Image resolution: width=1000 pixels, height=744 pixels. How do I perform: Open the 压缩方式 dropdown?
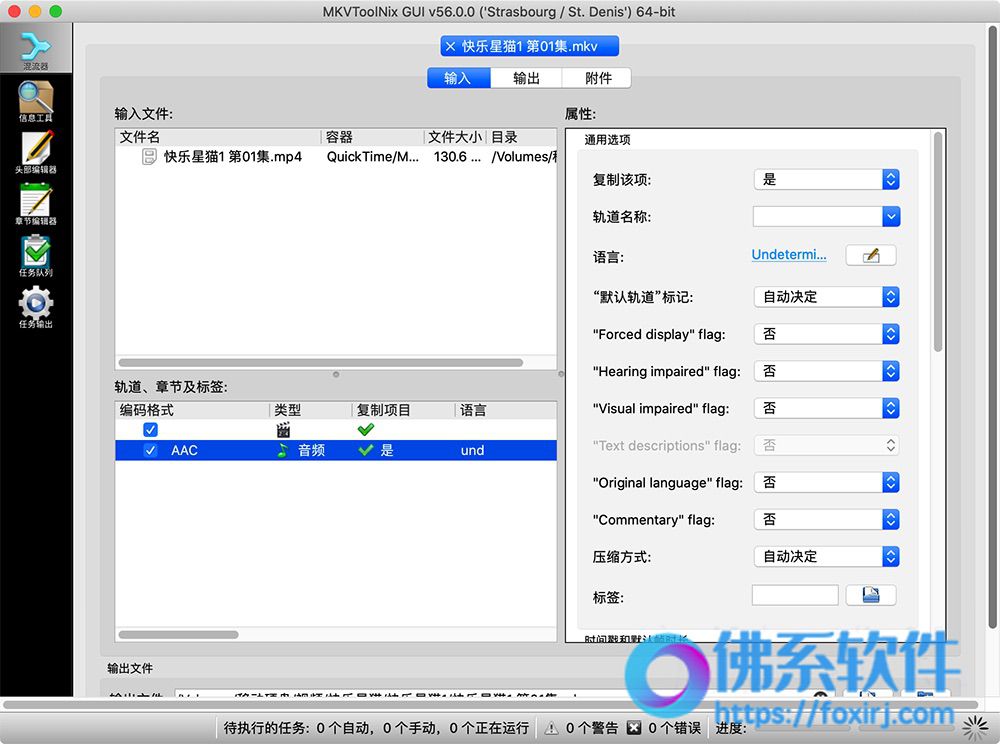point(827,557)
